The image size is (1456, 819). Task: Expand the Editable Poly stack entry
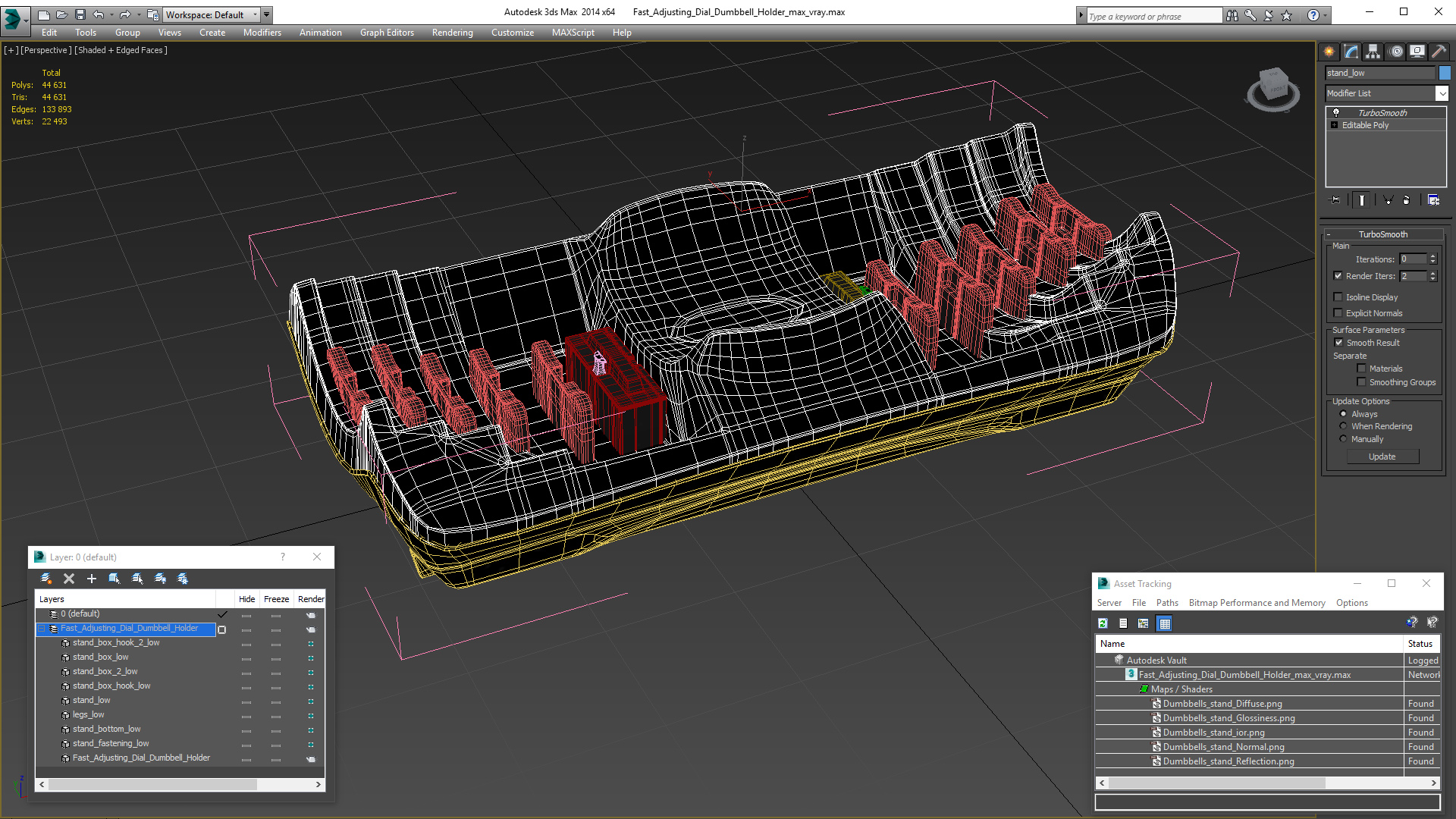[1335, 125]
